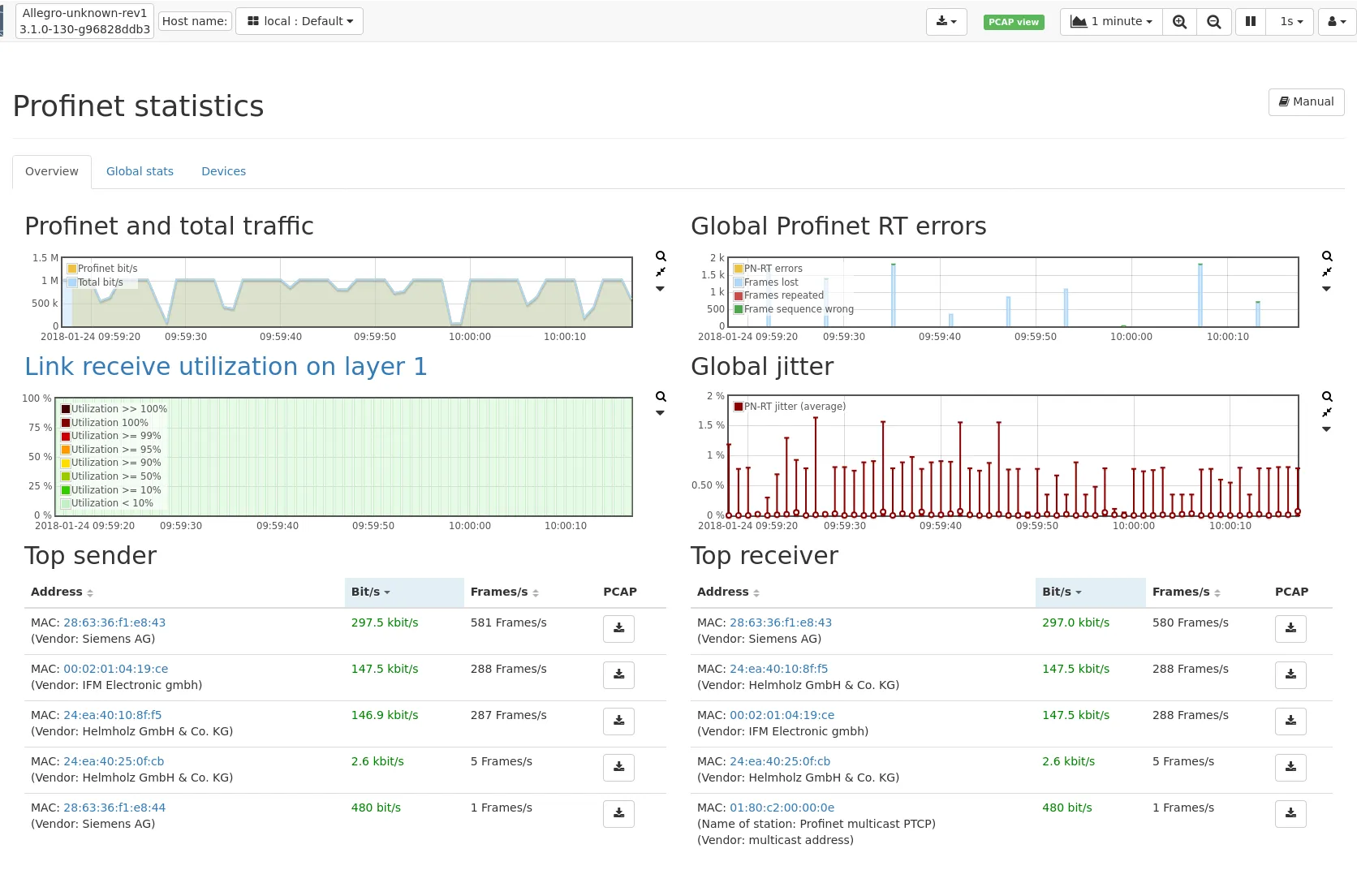Viewport: 1357px width, 896px height.
Task: Open the Manual button
Action: 1306,101
